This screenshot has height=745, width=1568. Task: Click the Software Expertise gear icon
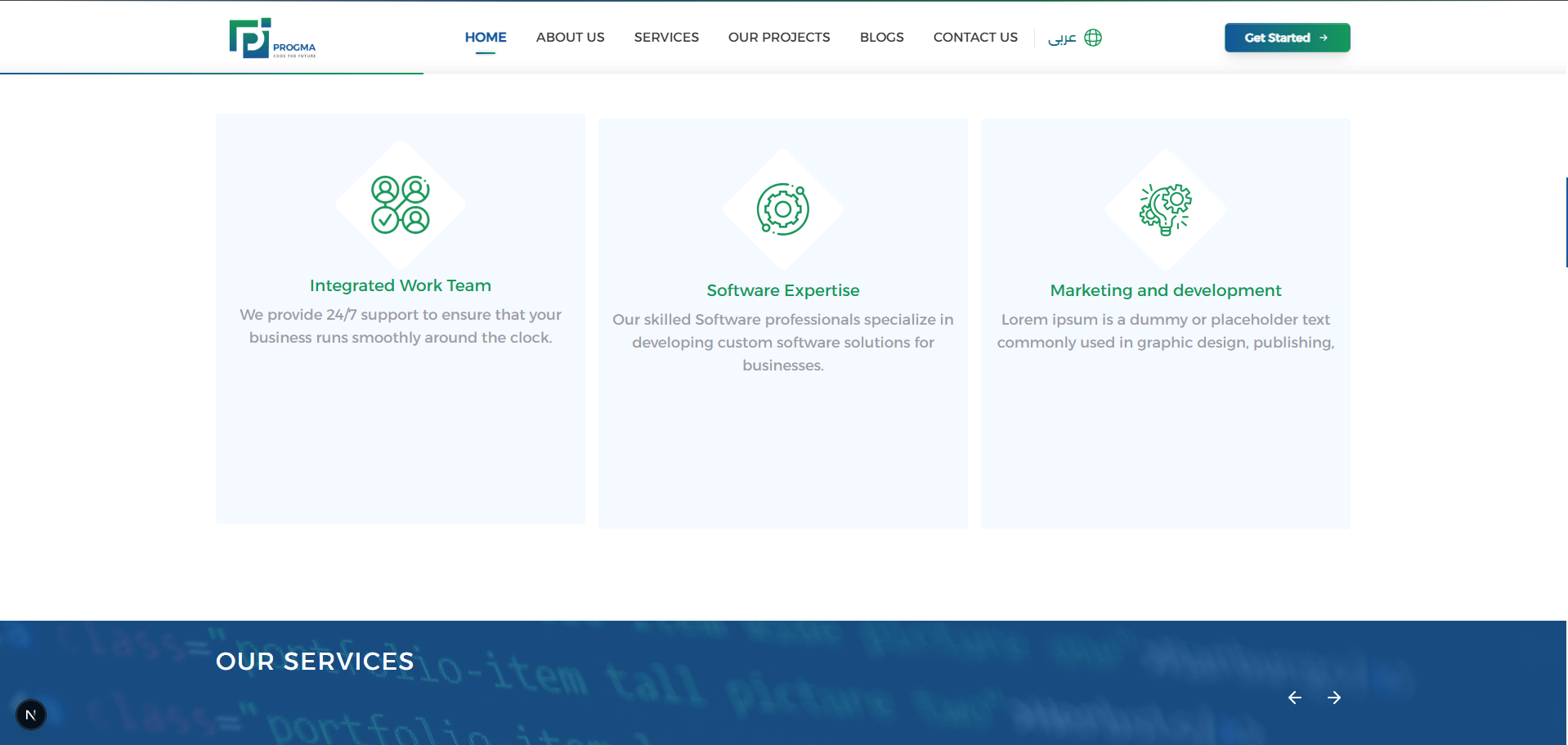pyautogui.click(x=783, y=209)
